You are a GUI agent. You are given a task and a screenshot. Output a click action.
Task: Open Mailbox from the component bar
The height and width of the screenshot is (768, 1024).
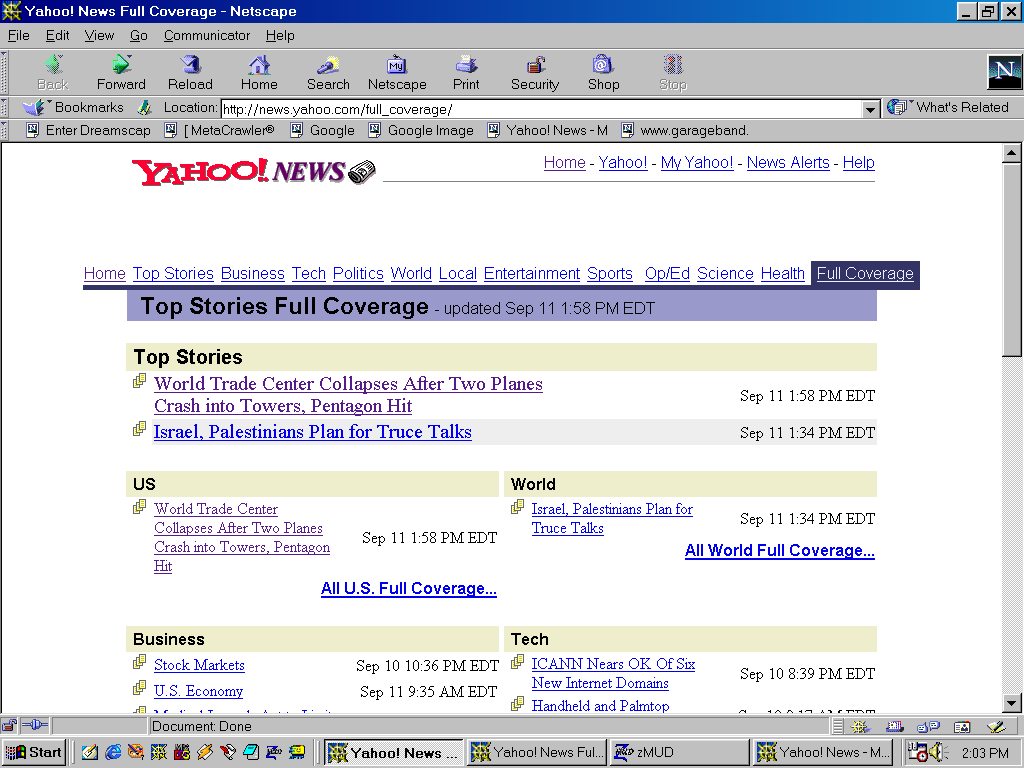pyautogui.click(x=894, y=726)
